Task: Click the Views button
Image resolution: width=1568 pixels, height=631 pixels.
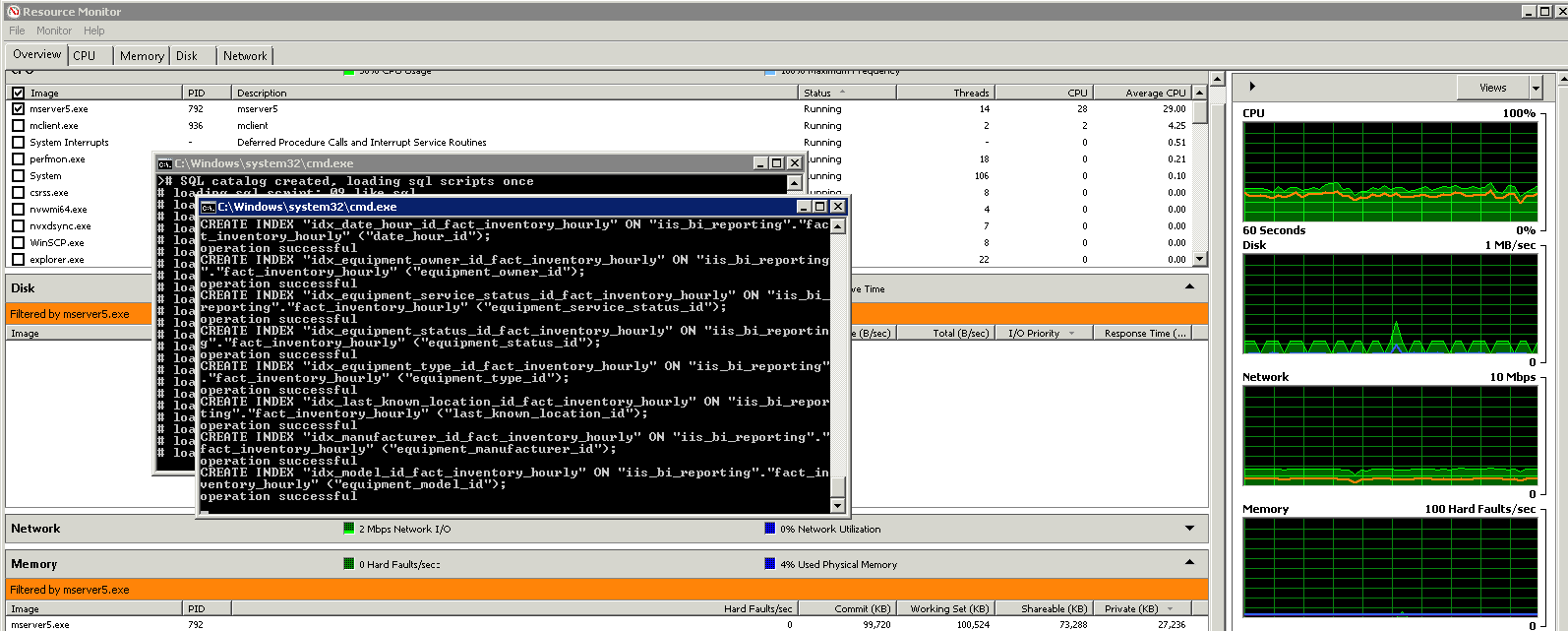Action: pyautogui.click(x=1492, y=88)
